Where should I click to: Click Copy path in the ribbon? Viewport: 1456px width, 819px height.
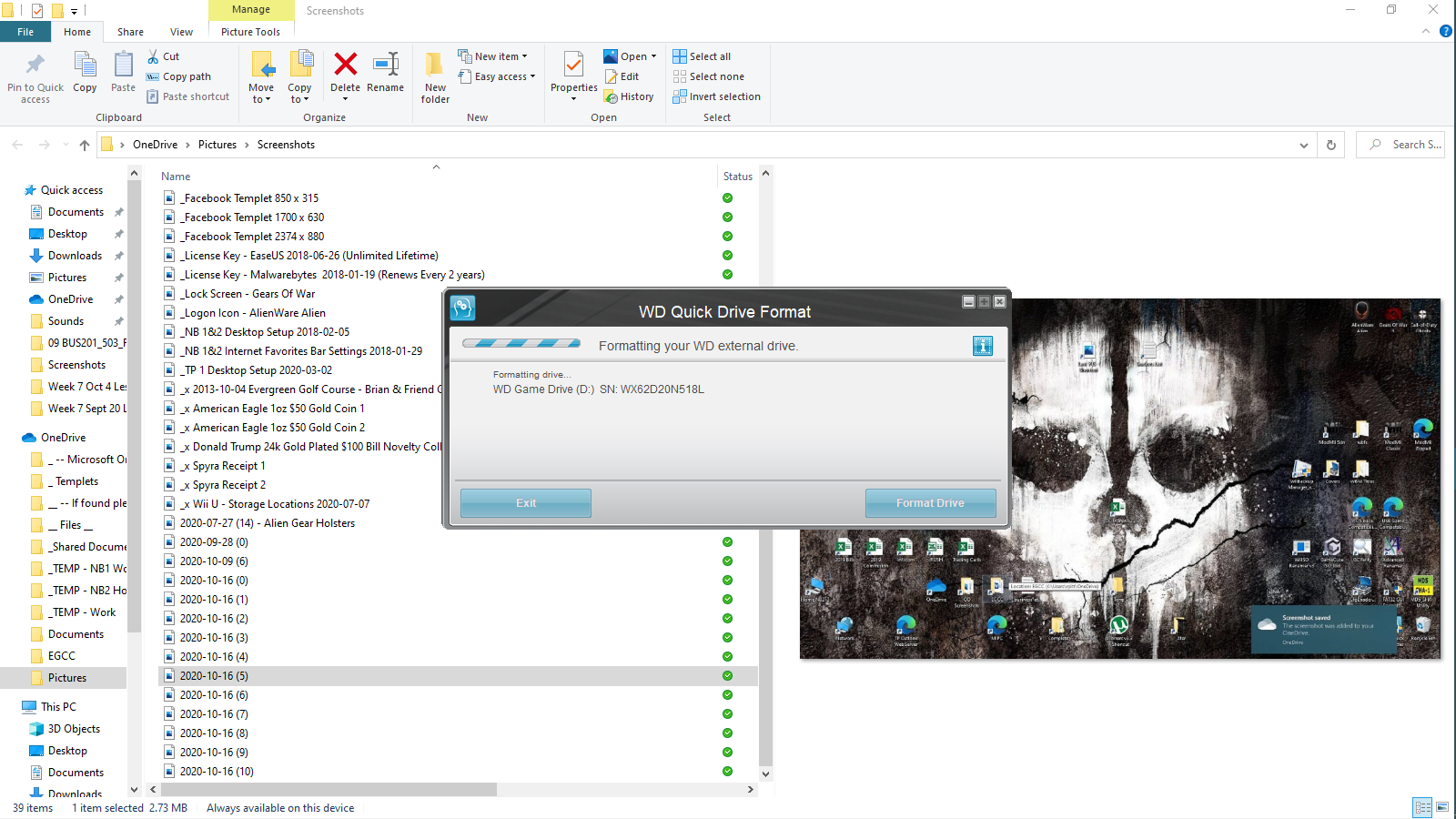[x=178, y=76]
